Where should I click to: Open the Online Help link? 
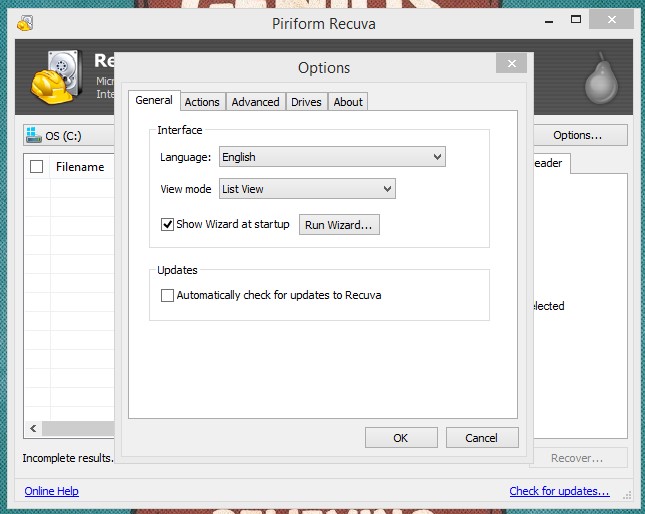[x=51, y=491]
